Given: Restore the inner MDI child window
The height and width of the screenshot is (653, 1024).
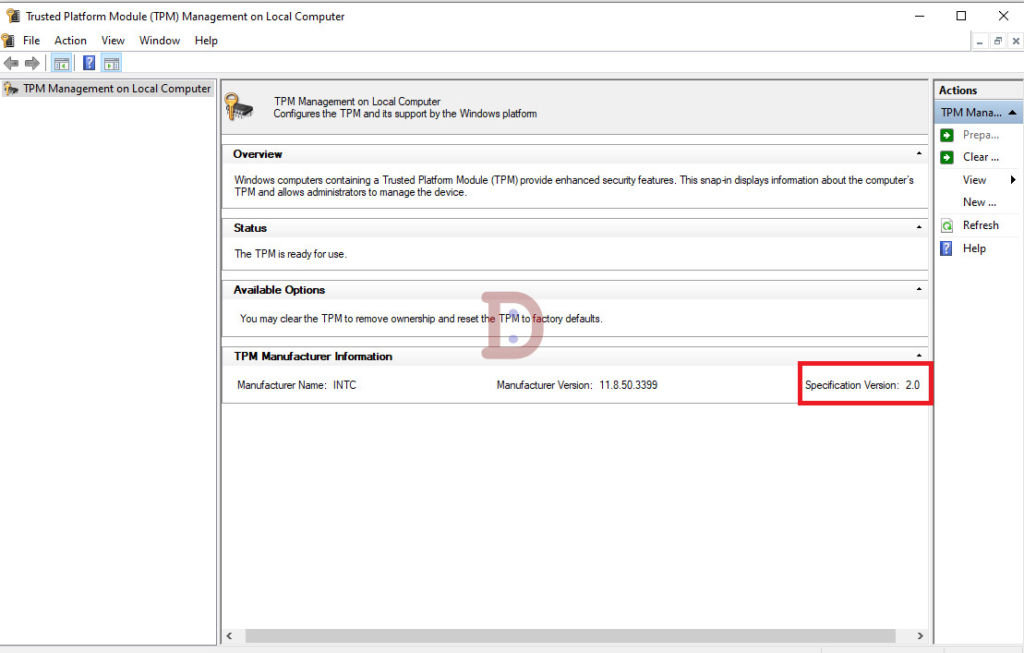Looking at the screenshot, I should tap(997, 41).
